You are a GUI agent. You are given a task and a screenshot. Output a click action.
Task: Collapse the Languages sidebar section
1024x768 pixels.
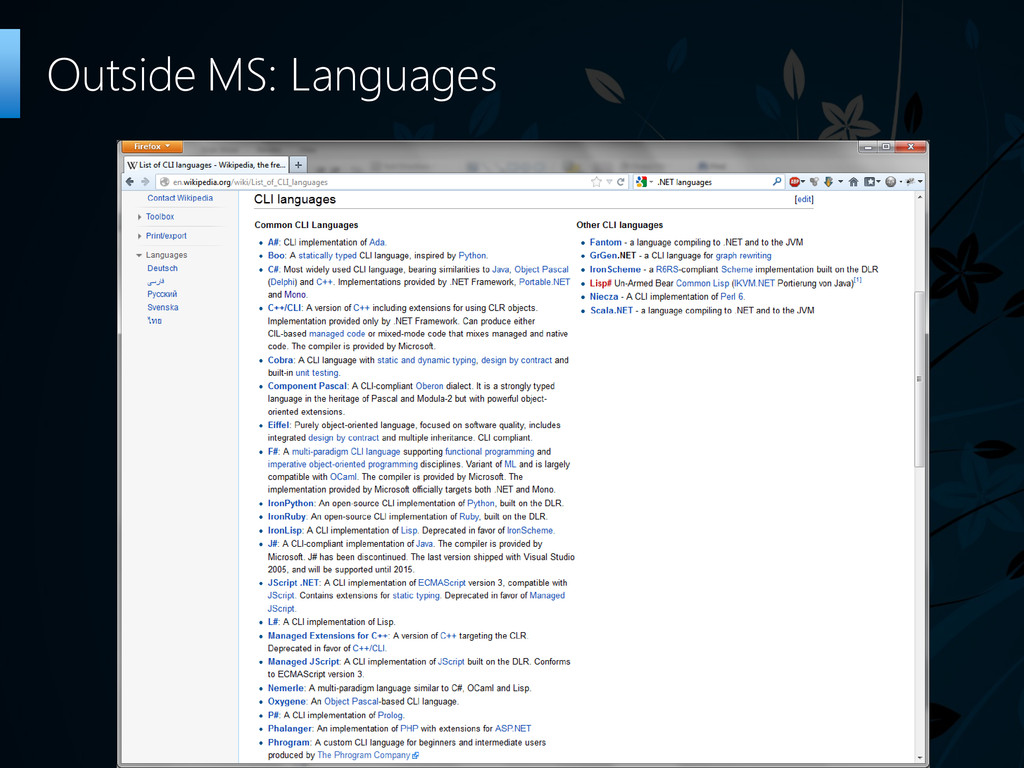[166, 255]
